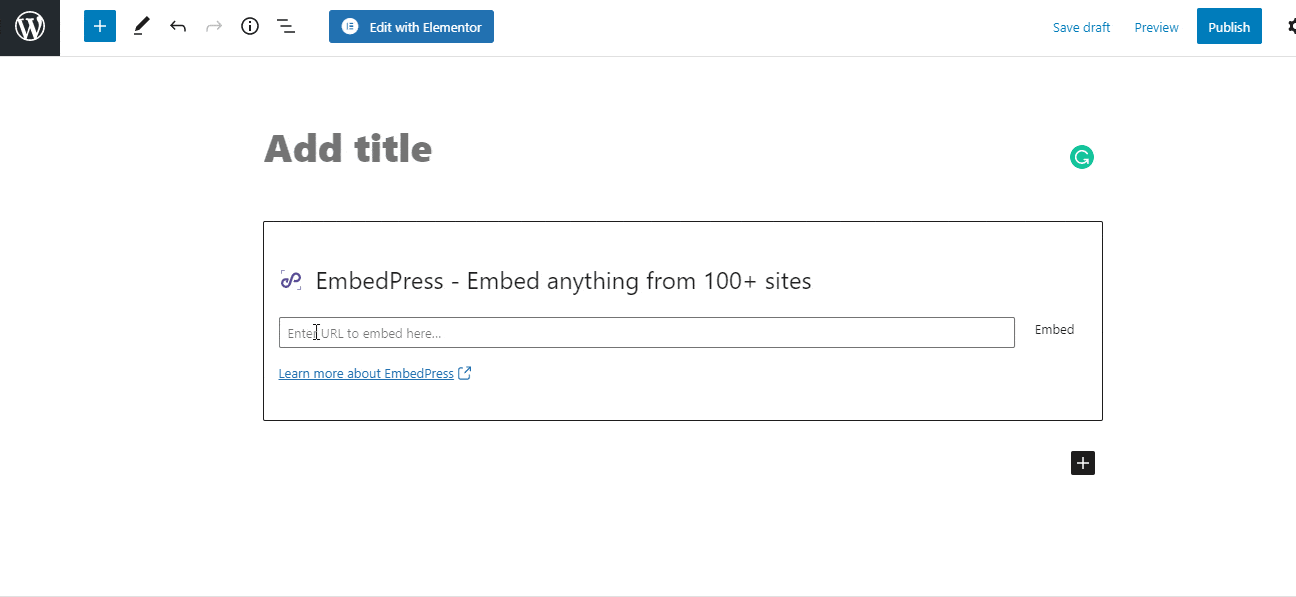Open the WordPress logo menu
This screenshot has height=597, width=1296.
(x=30, y=27)
